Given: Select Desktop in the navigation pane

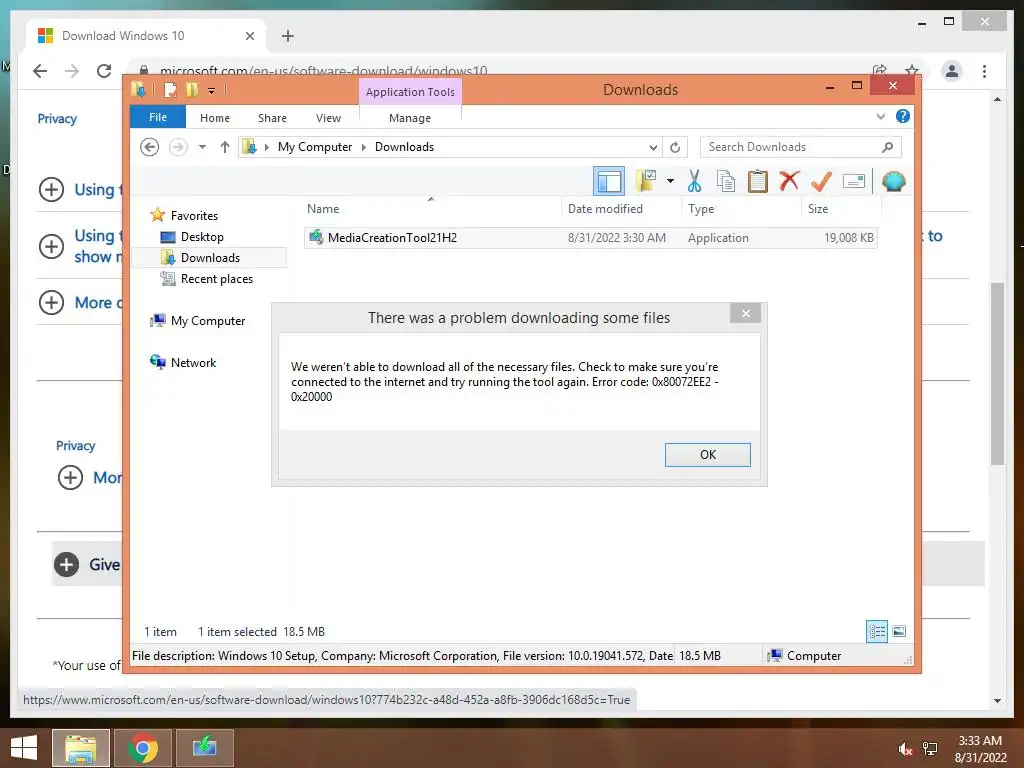Looking at the screenshot, I should coord(202,237).
